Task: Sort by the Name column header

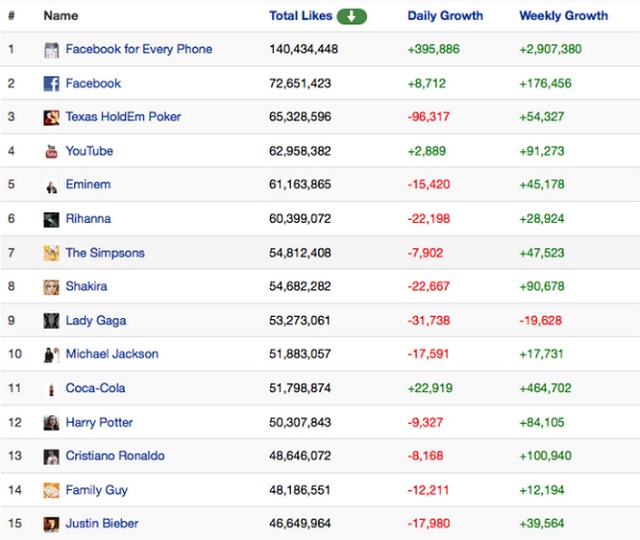Action: point(61,16)
